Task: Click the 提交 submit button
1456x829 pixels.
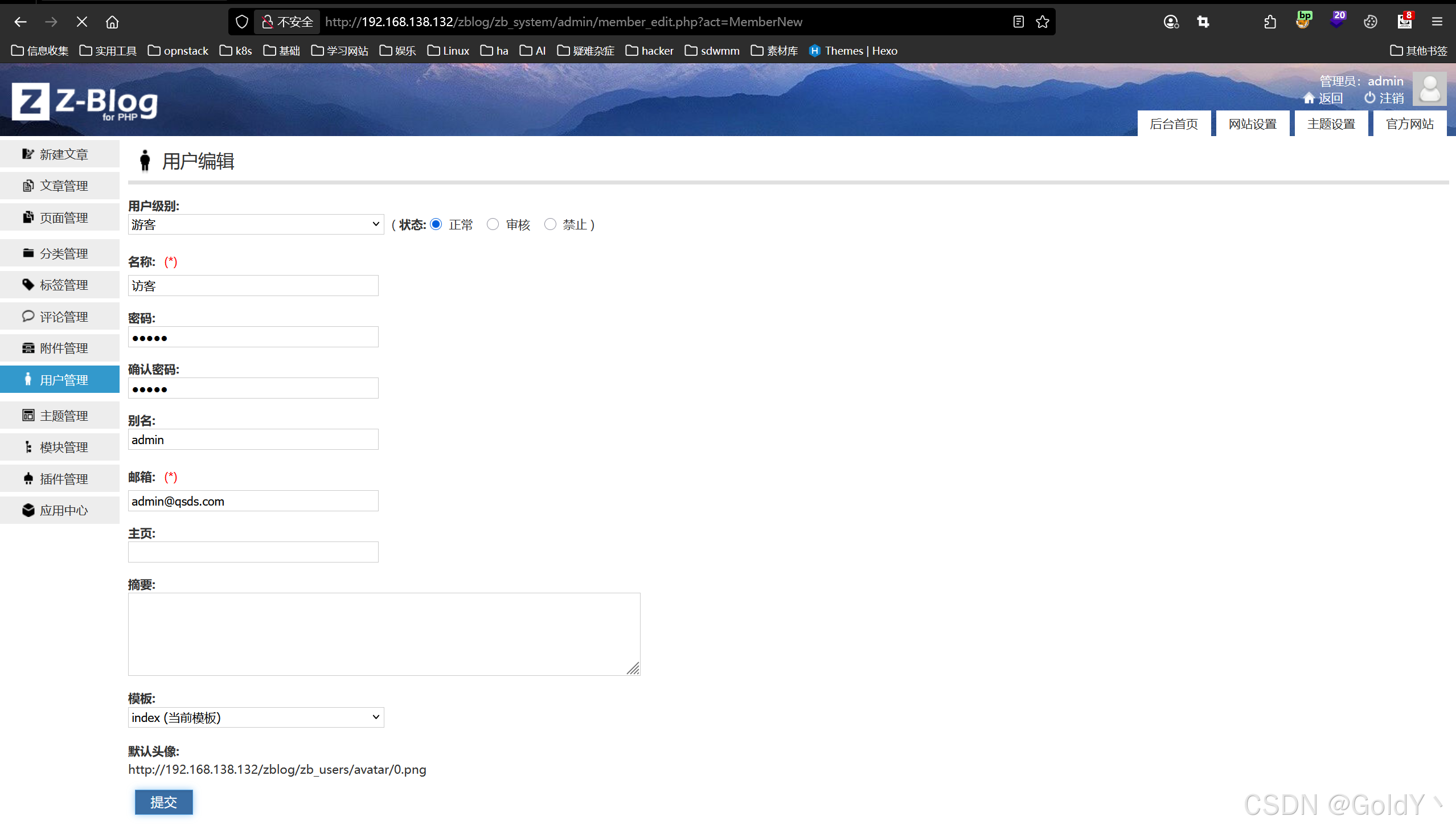Action: coord(163,802)
